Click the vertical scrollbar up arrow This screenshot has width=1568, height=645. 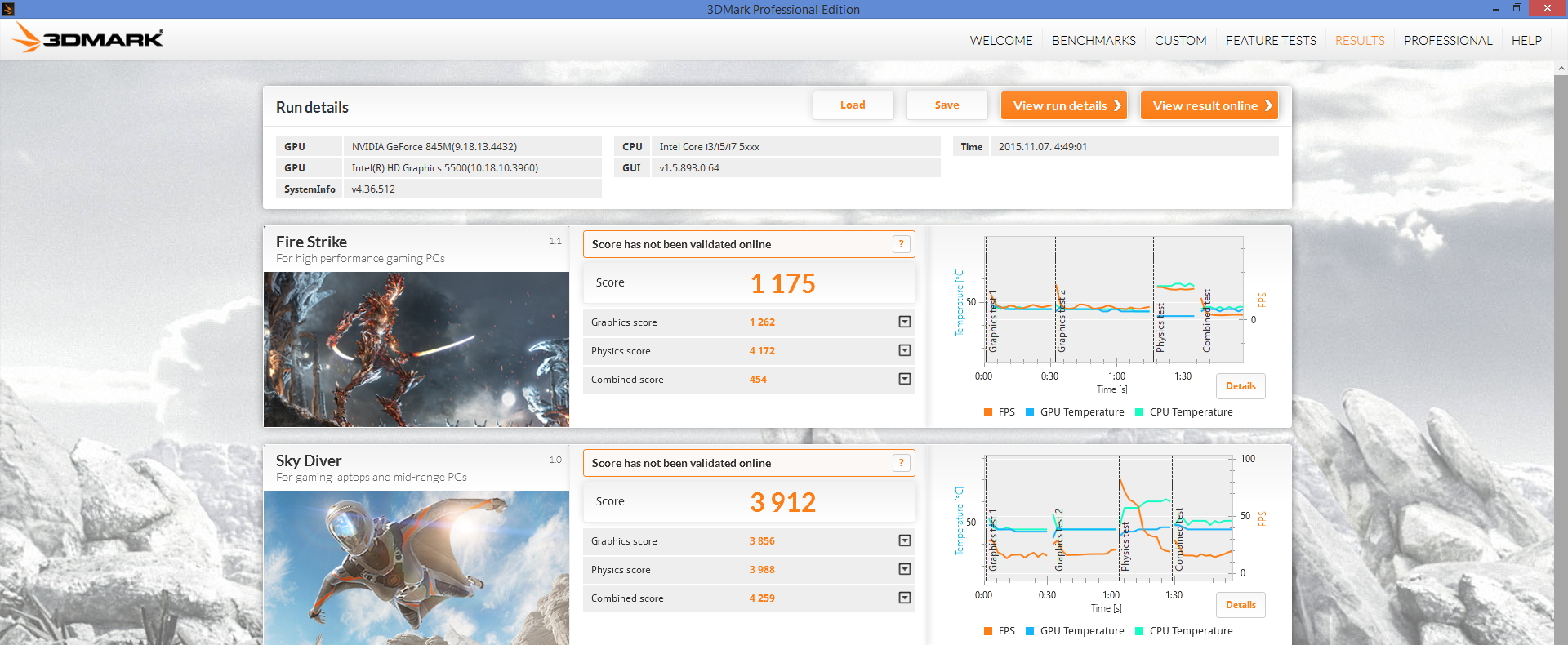(x=1561, y=68)
